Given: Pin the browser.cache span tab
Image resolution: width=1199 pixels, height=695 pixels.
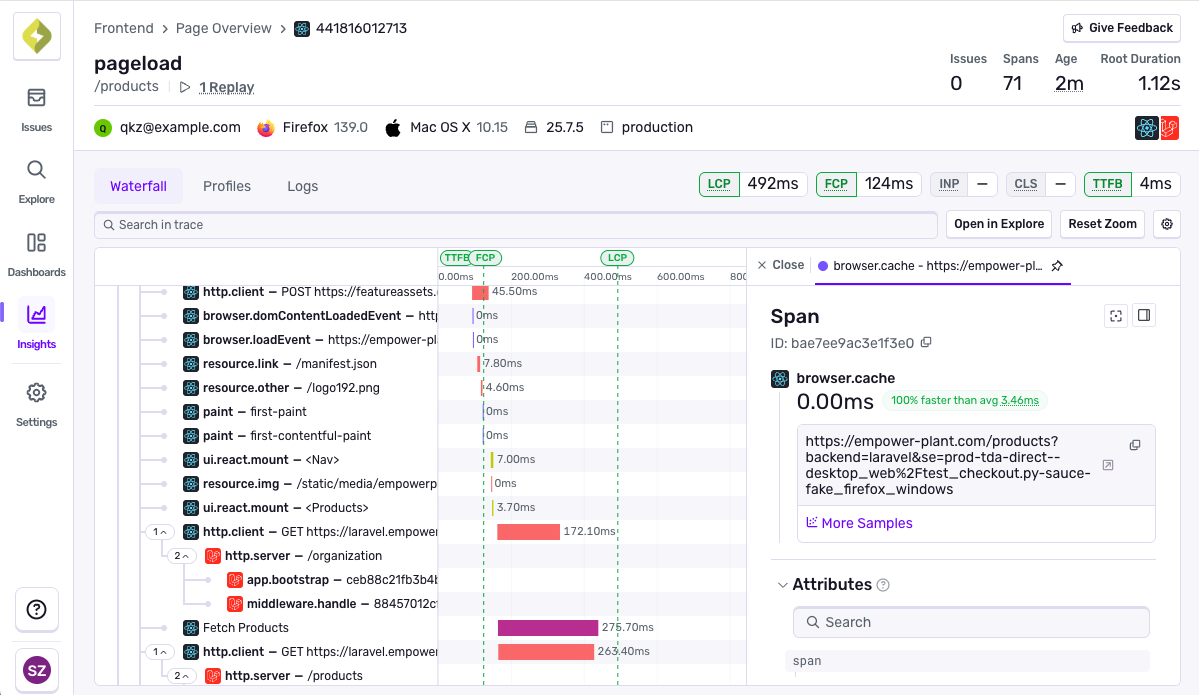Looking at the screenshot, I should click(x=1057, y=265).
